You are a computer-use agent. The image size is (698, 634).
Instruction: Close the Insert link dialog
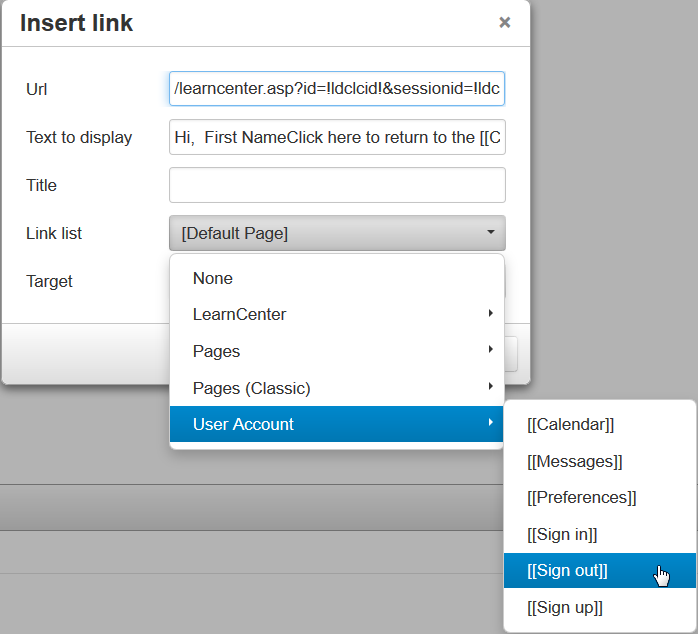click(505, 22)
